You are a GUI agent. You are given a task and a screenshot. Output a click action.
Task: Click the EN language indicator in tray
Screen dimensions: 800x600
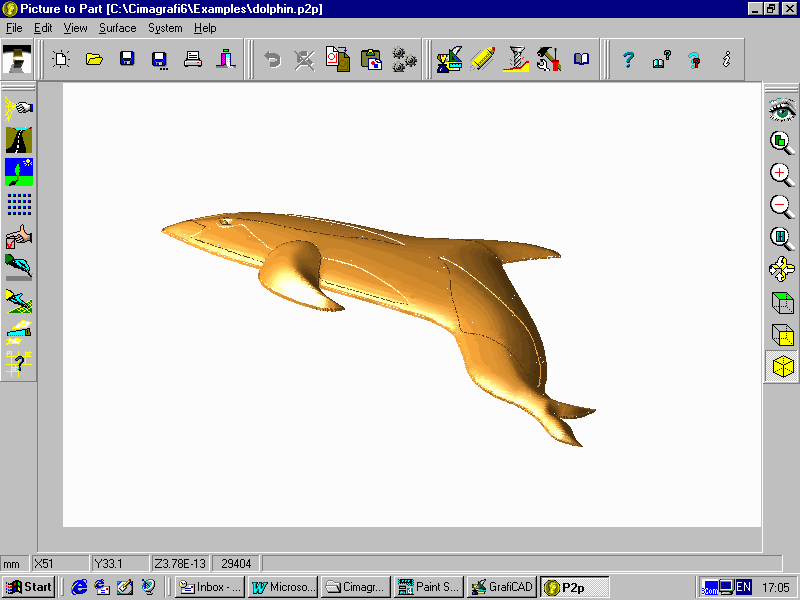[743, 587]
